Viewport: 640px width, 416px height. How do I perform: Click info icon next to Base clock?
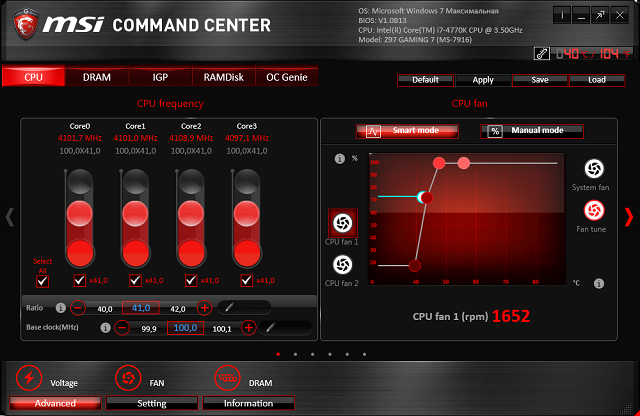coord(105,327)
